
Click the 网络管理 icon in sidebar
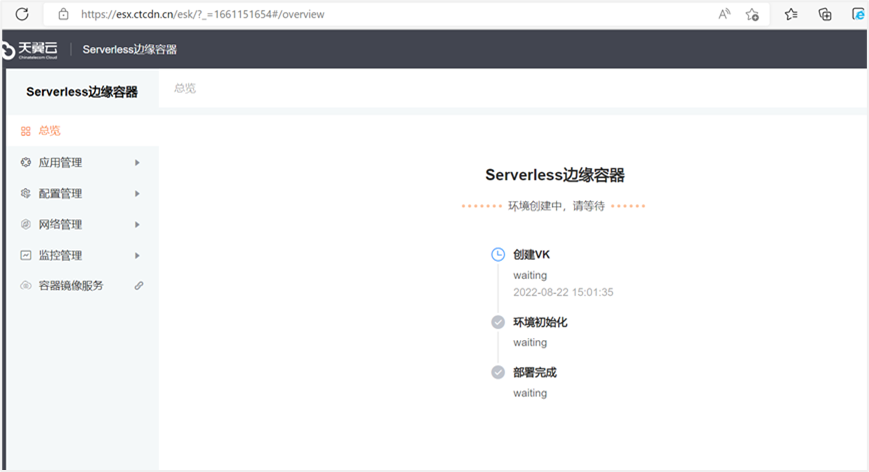point(25,224)
